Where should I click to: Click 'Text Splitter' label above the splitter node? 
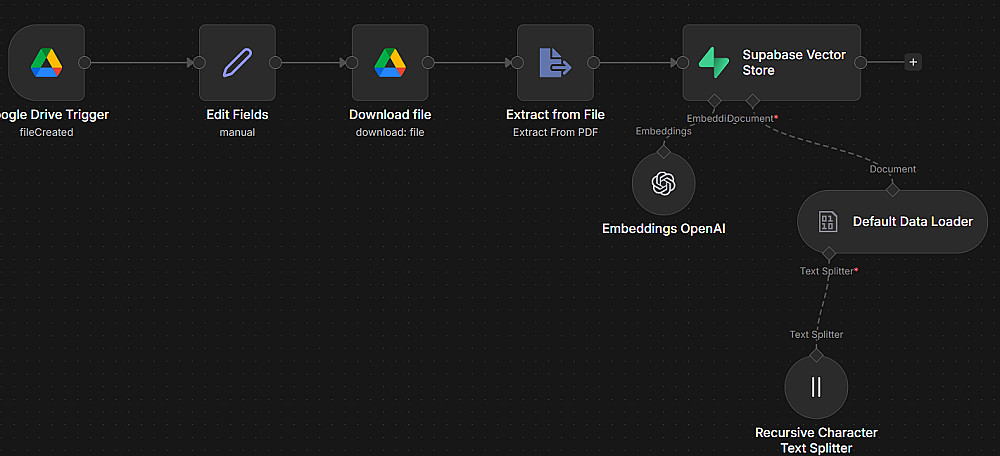click(816, 335)
